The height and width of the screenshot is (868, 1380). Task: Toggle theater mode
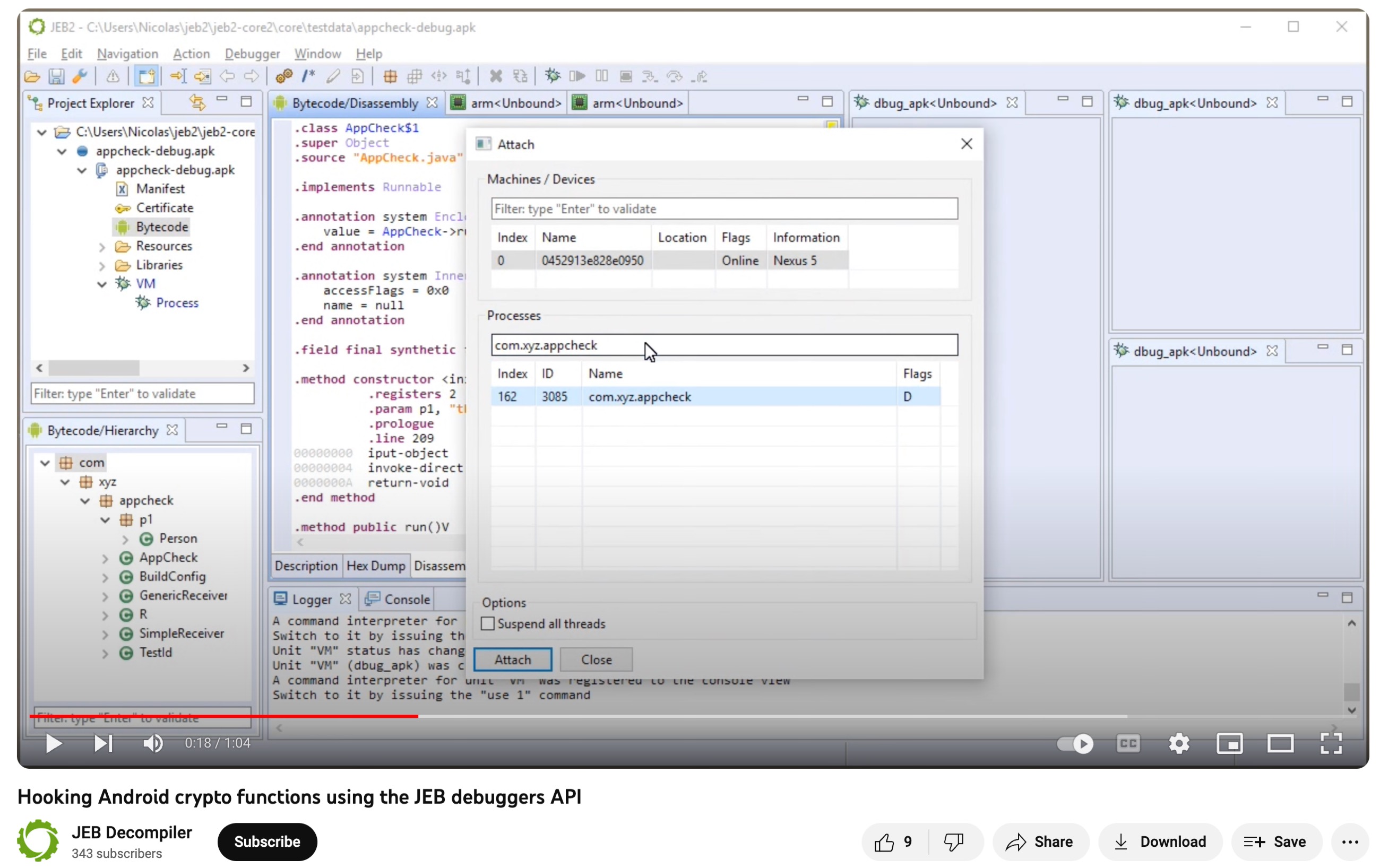coord(1280,743)
